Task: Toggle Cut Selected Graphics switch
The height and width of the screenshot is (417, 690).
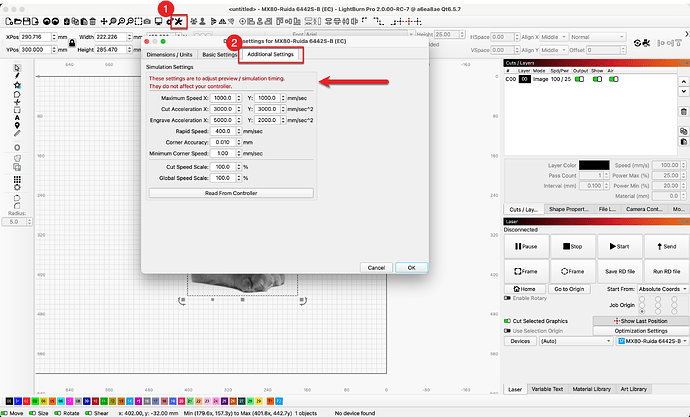Action: click(x=507, y=321)
